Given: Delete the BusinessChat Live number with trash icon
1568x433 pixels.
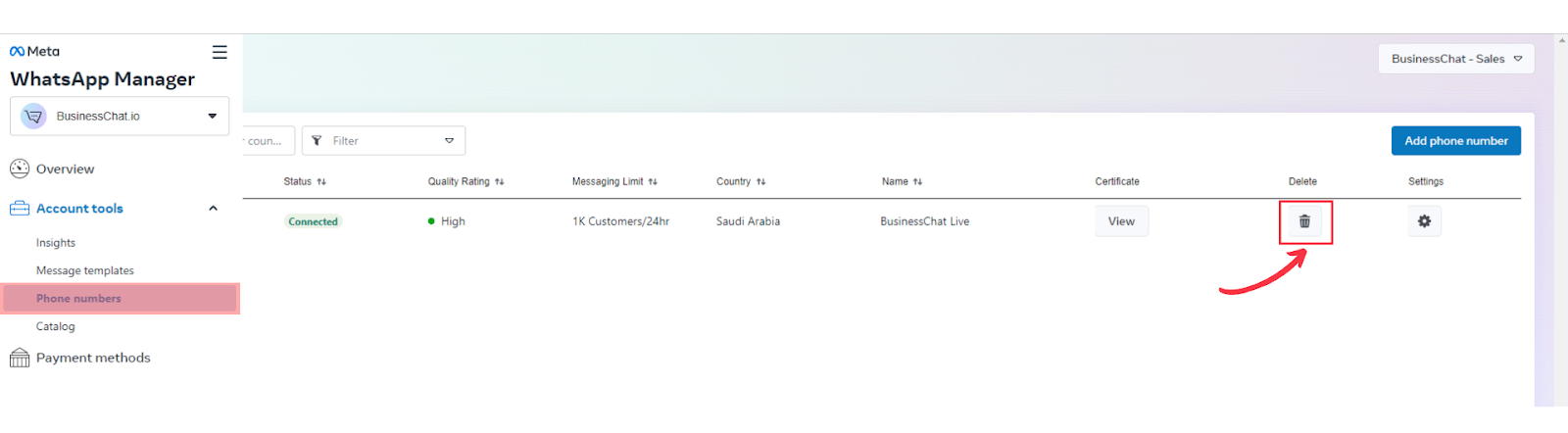Looking at the screenshot, I should (x=1304, y=221).
